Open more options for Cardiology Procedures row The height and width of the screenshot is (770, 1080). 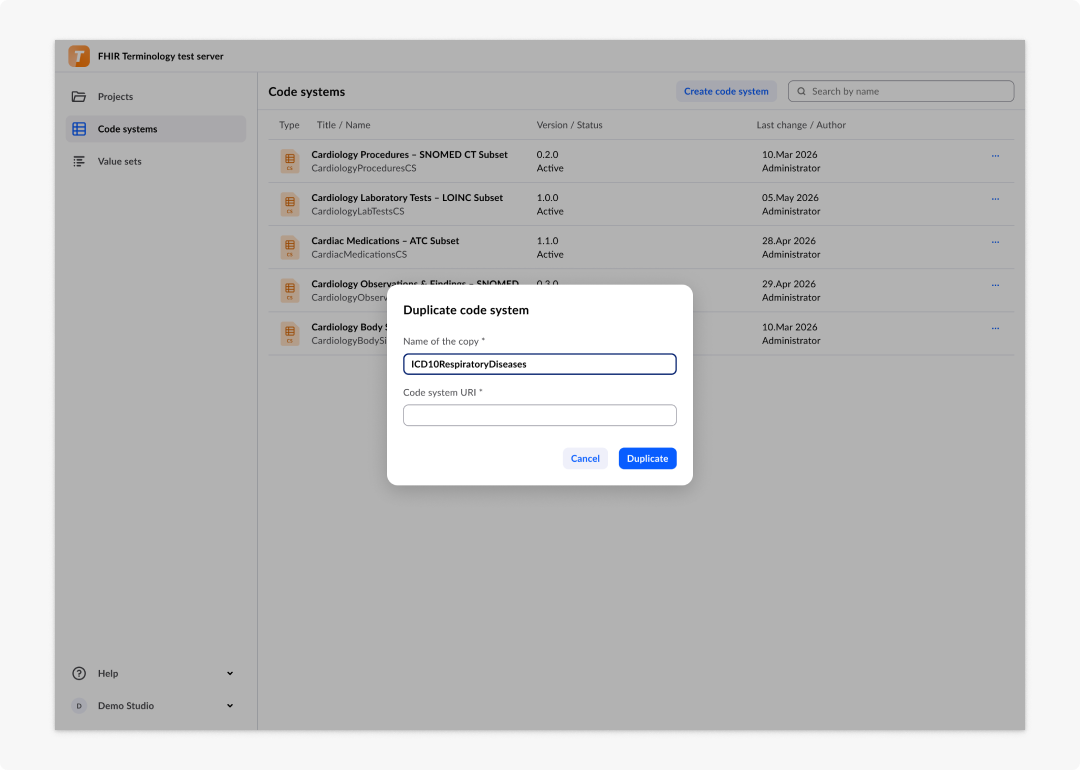click(x=995, y=156)
